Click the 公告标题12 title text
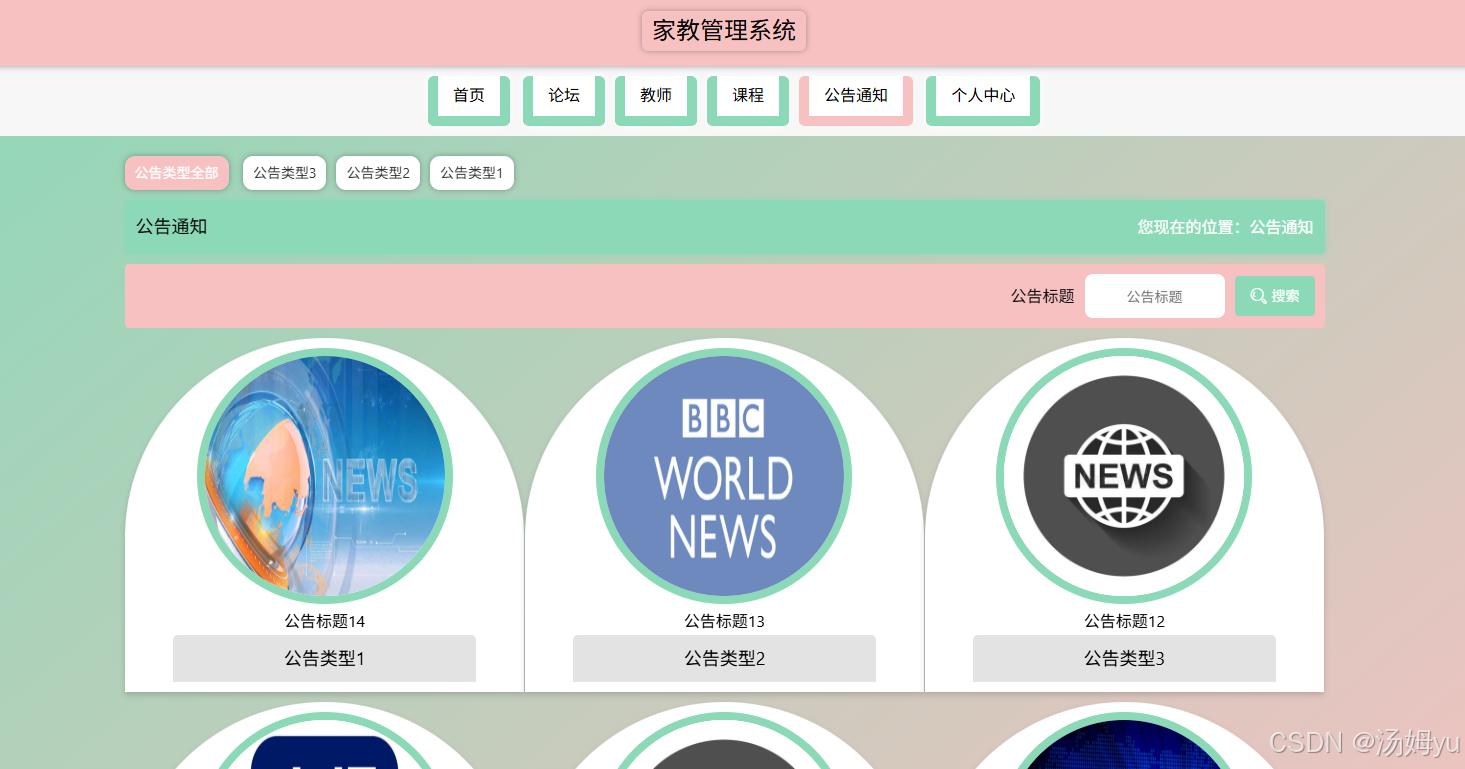 click(1124, 621)
